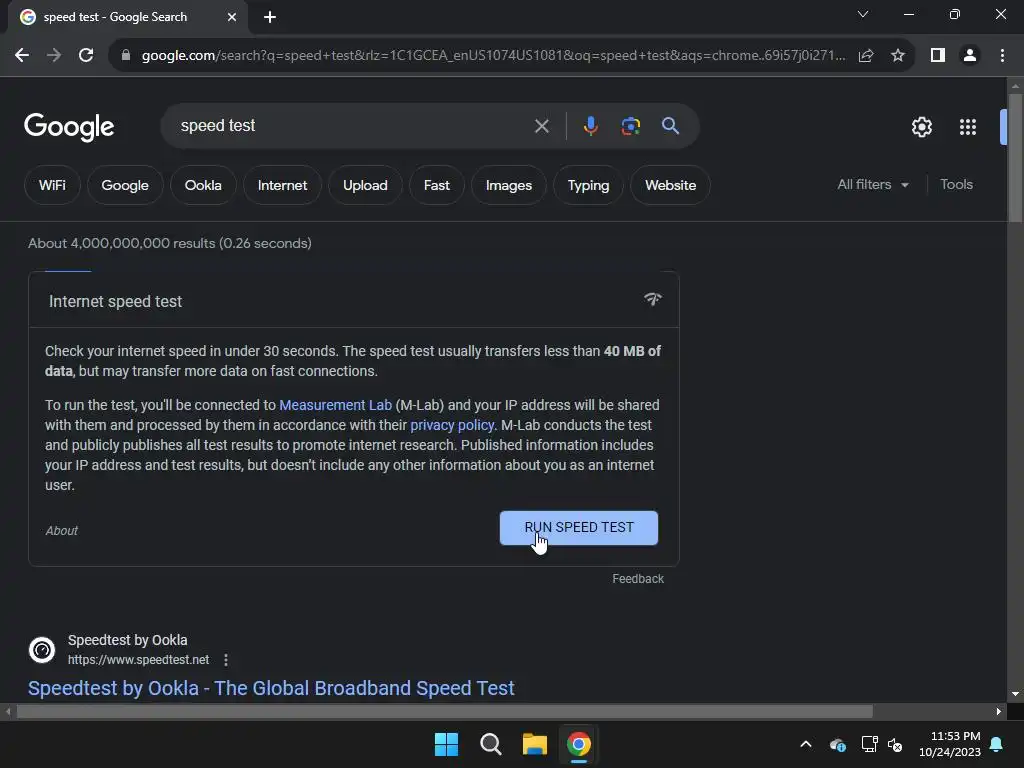Click the muted volume tray icon
This screenshot has height=768, width=1024.
coord(895,744)
